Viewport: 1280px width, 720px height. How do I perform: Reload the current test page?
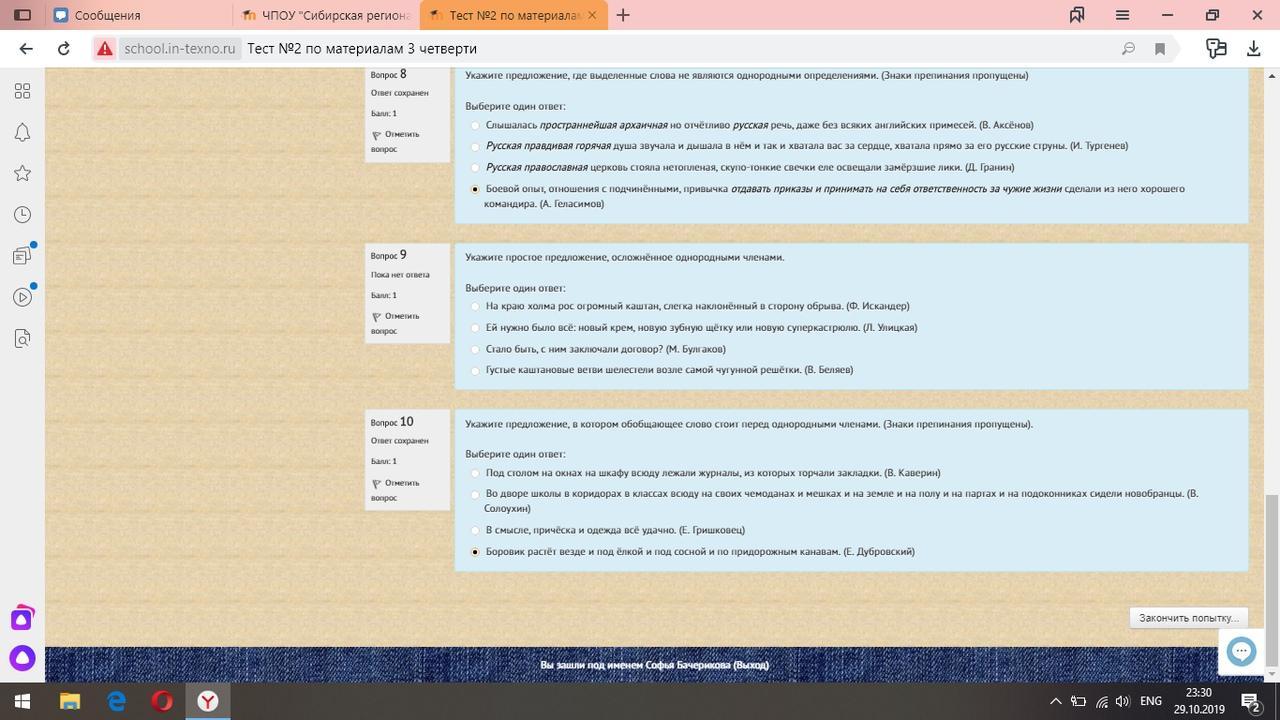[64, 48]
